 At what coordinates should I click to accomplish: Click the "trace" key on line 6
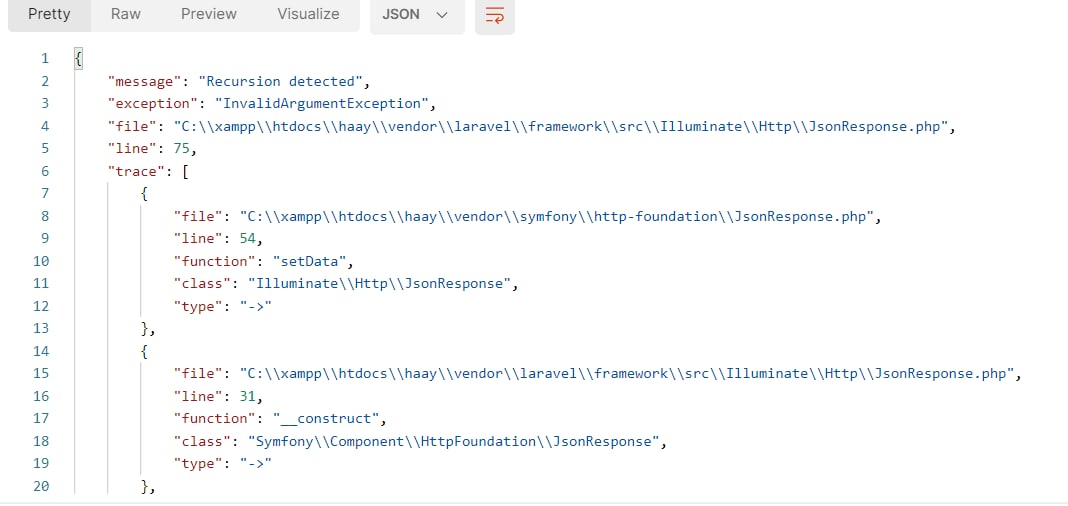point(136,172)
